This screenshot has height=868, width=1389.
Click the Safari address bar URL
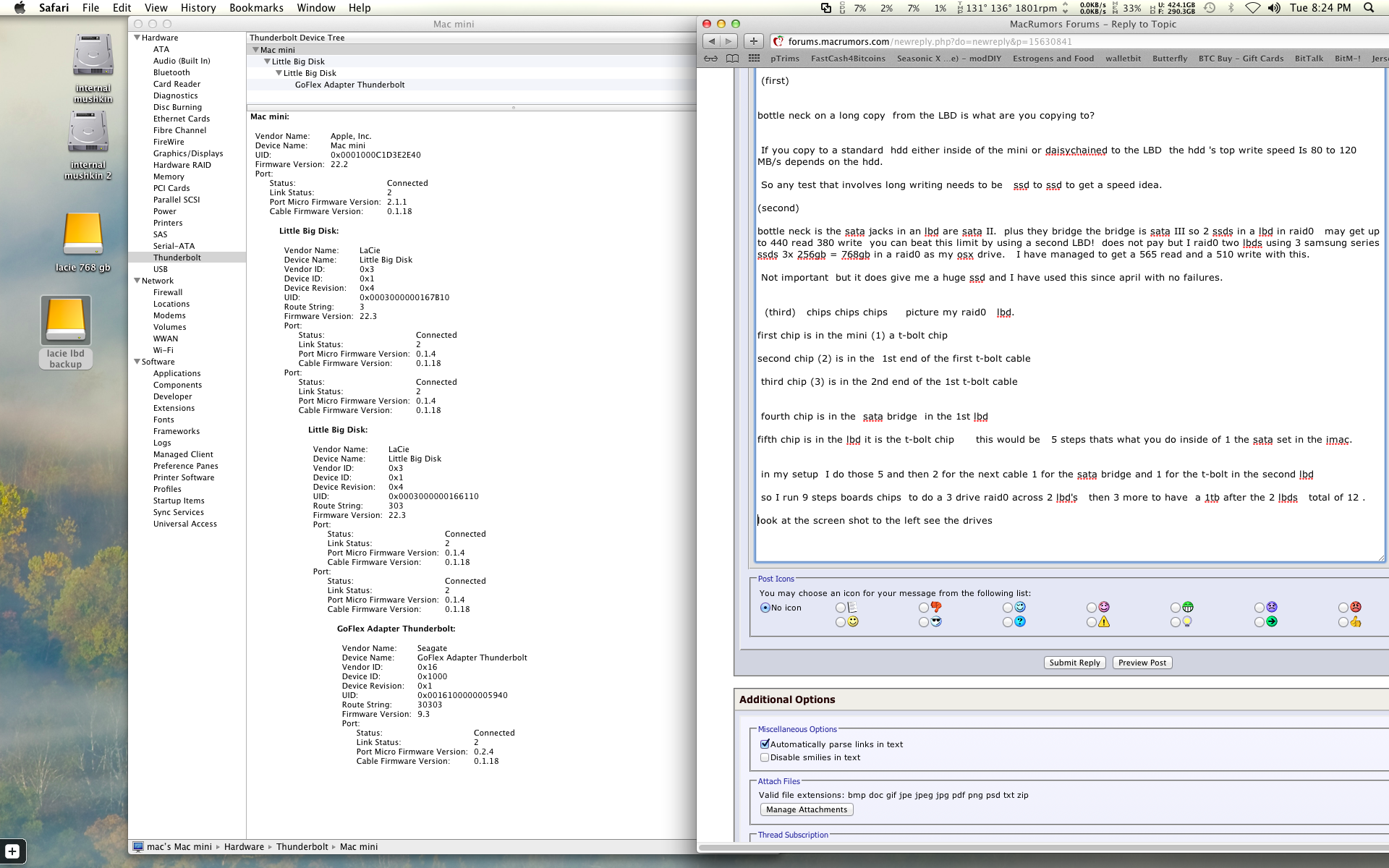pyautogui.click(x=930, y=41)
